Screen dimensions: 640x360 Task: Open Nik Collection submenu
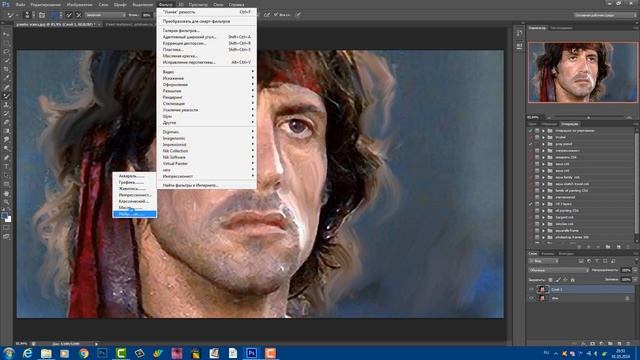pos(207,151)
